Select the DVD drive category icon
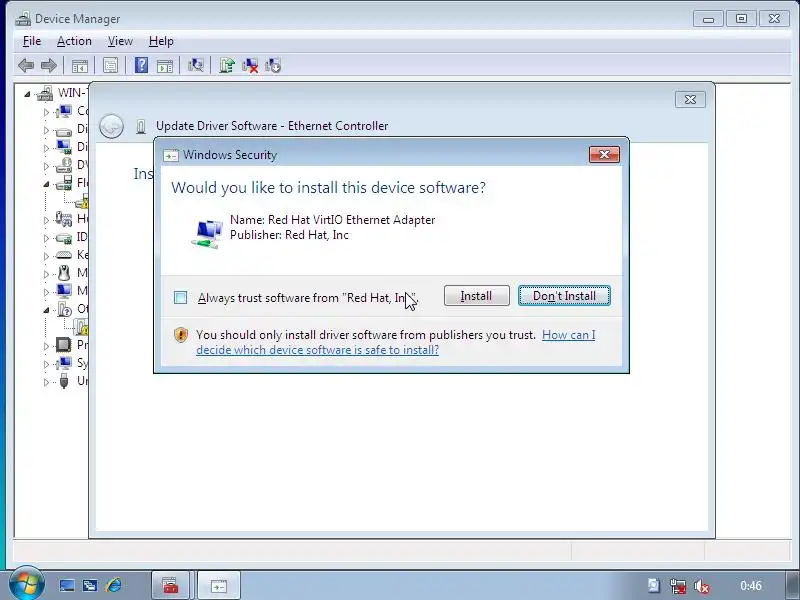This screenshot has height=600, width=800. 64,165
